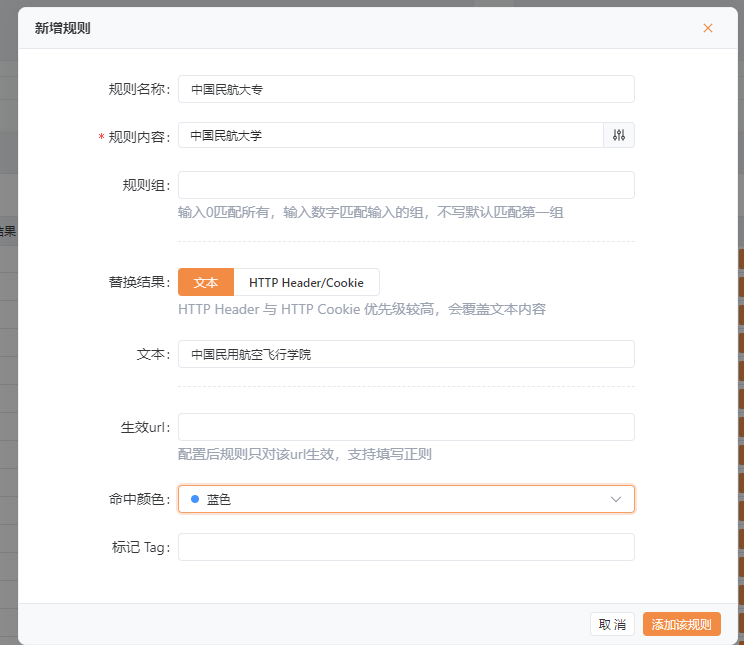Click the 规则名称 label
Viewport: 744px width, 645px height.
click(139, 89)
